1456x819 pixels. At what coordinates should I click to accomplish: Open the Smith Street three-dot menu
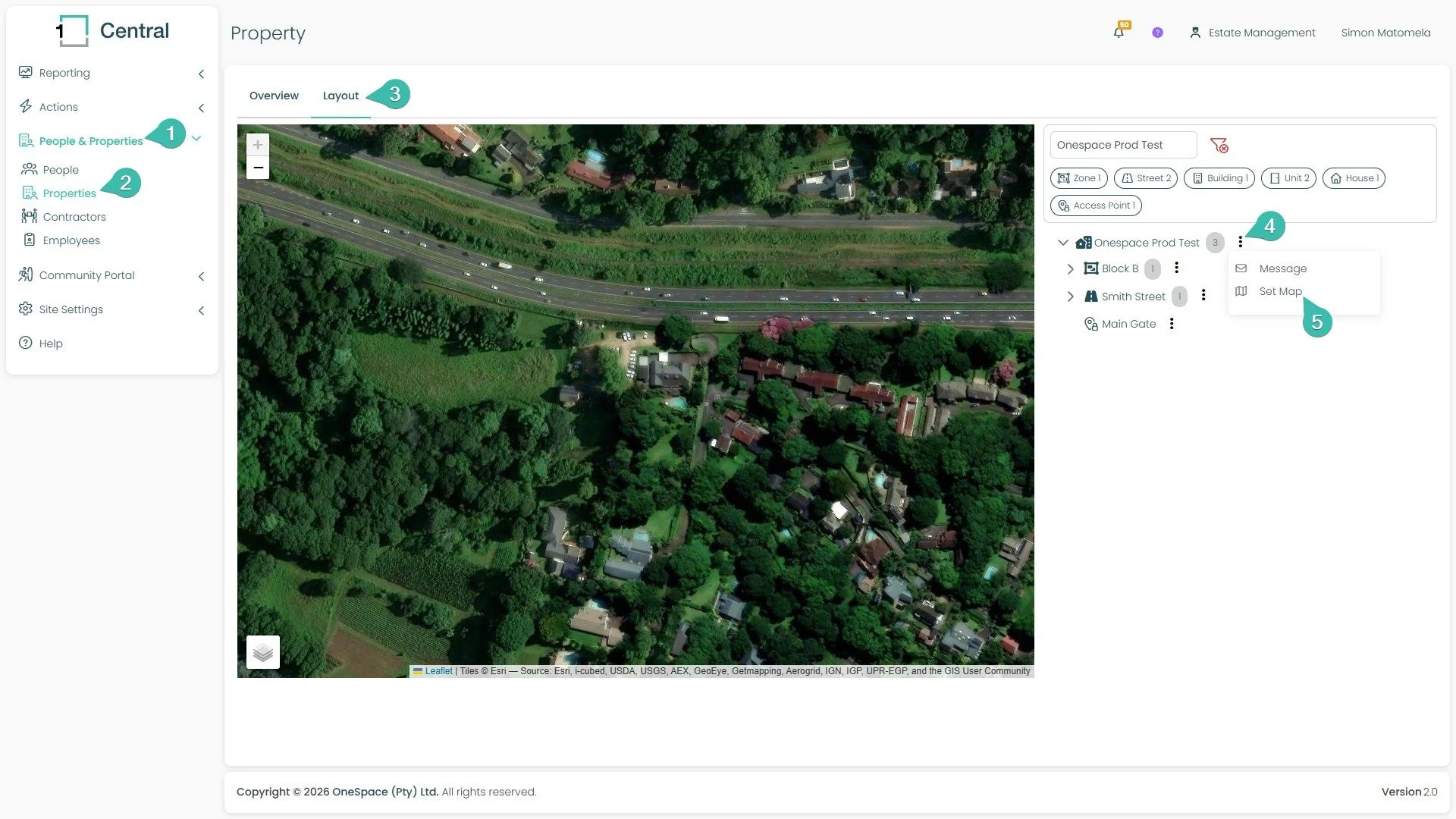(1203, 295)
